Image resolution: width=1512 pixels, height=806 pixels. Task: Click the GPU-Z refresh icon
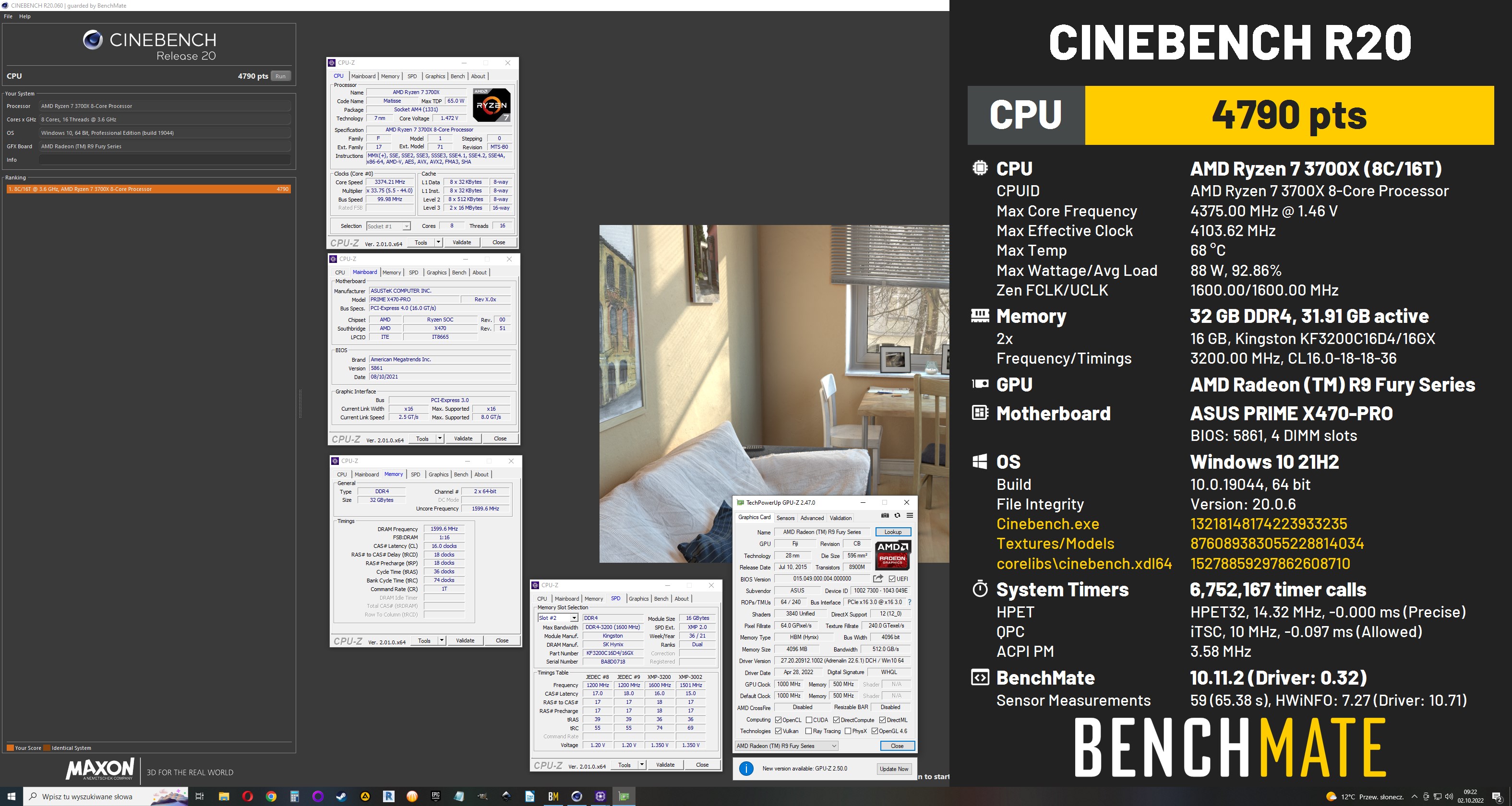tap(897, 516)
